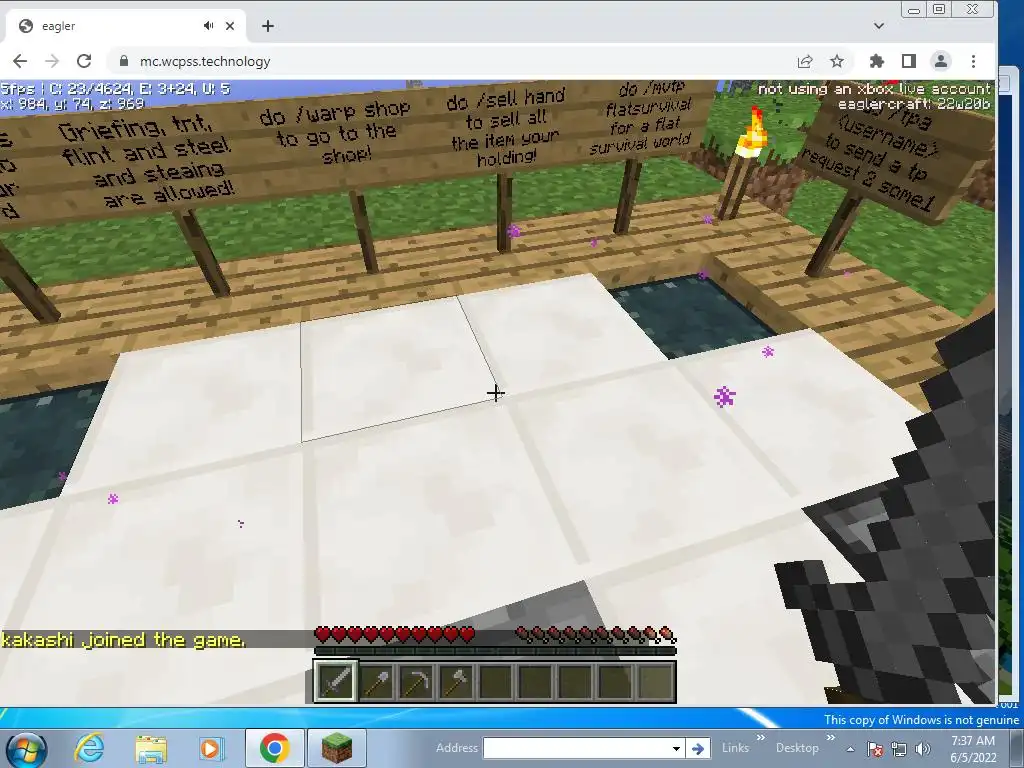
Task: Expand the Desktop toolbar chevron
Action: point(831,738)
